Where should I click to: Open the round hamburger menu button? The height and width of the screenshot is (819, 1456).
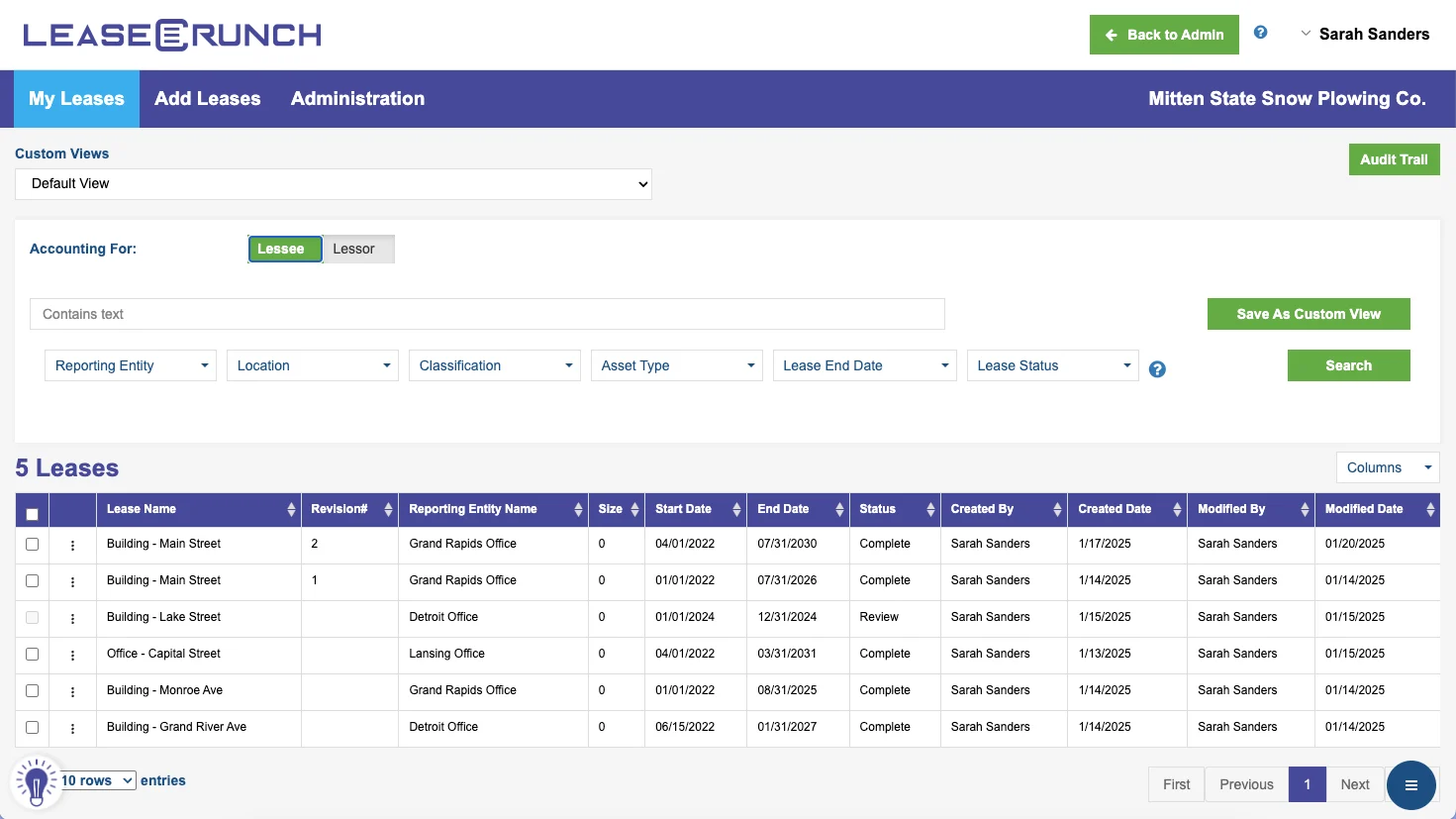(1411, 785)
